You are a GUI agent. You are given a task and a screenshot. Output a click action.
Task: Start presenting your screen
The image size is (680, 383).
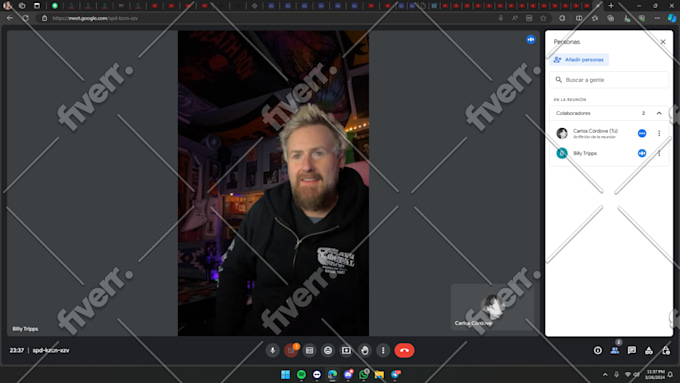point(346,350)
